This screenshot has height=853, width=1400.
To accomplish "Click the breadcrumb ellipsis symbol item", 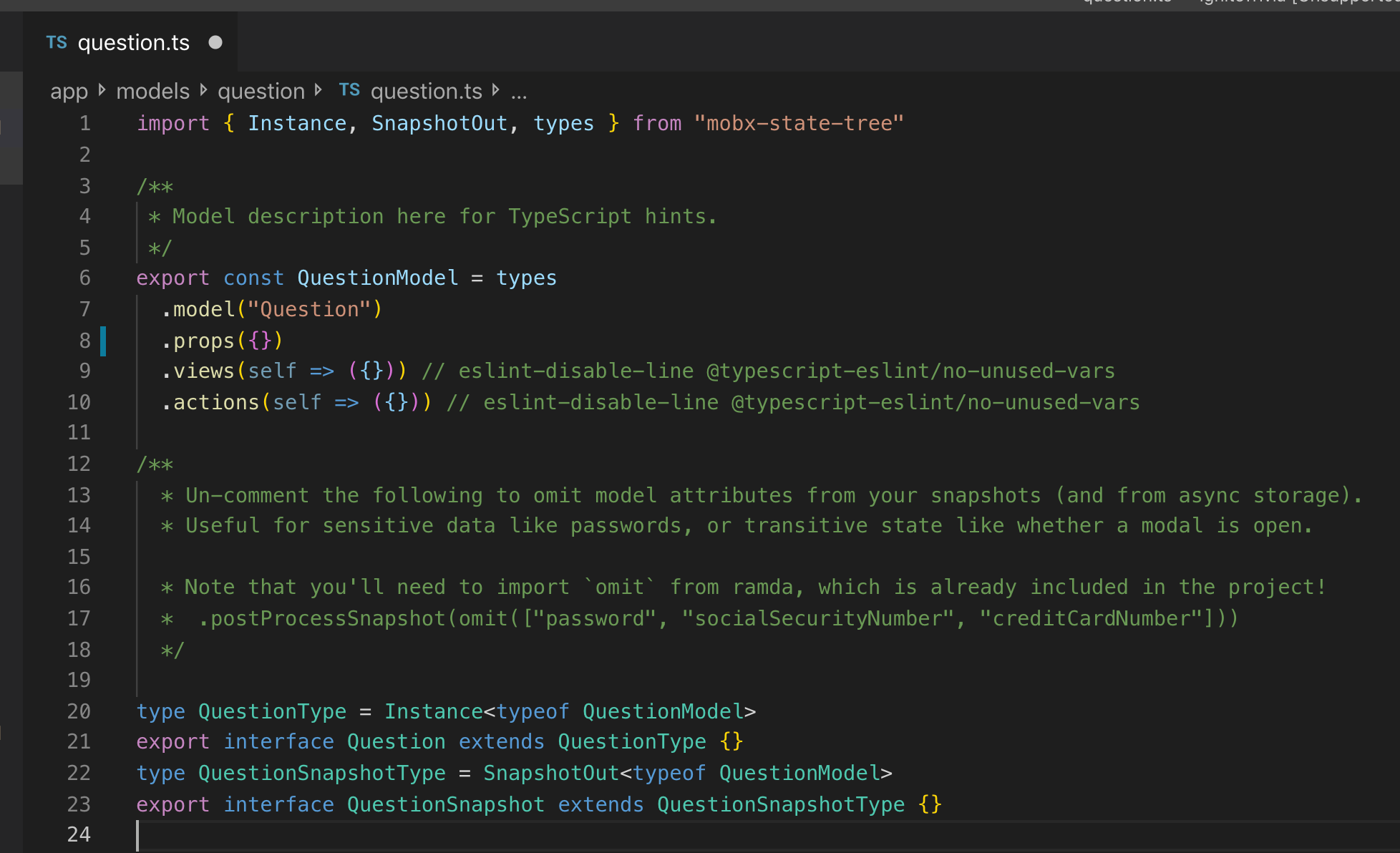I will [519, 93].
